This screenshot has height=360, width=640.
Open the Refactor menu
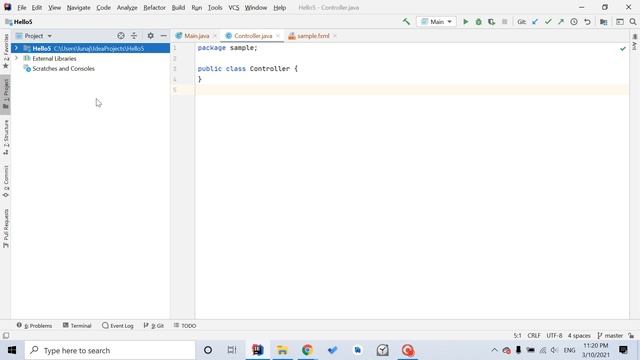point(154,8)
